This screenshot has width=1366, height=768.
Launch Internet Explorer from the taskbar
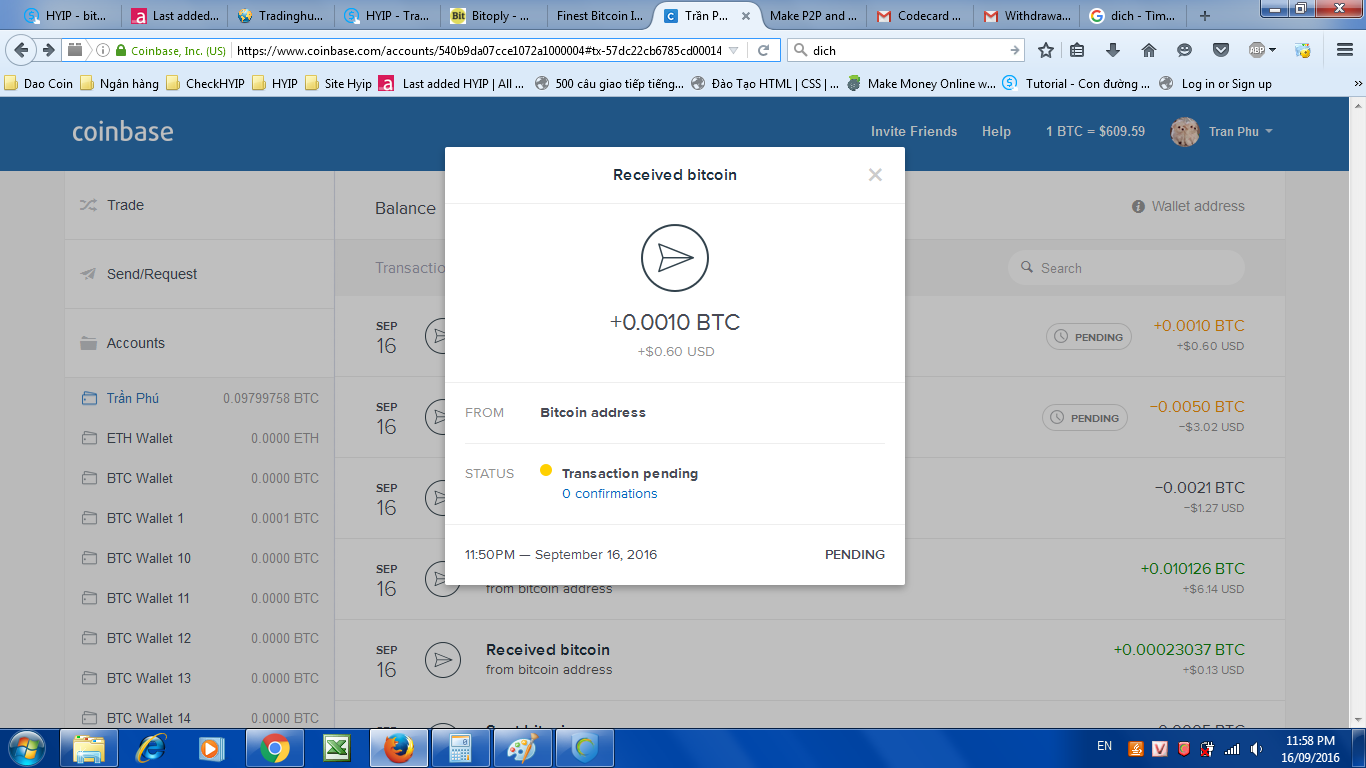click(x=151, y=748)
